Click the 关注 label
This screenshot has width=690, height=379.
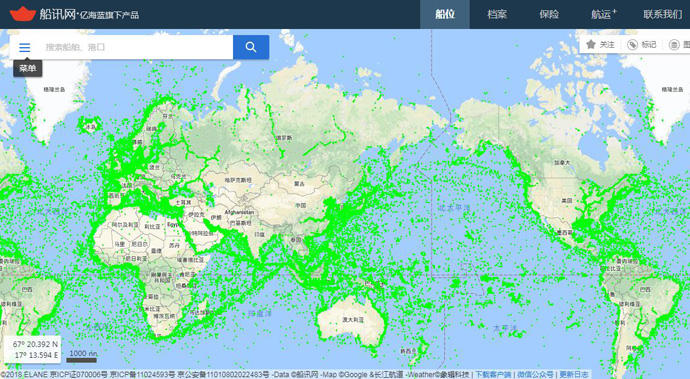click(607, 44)
